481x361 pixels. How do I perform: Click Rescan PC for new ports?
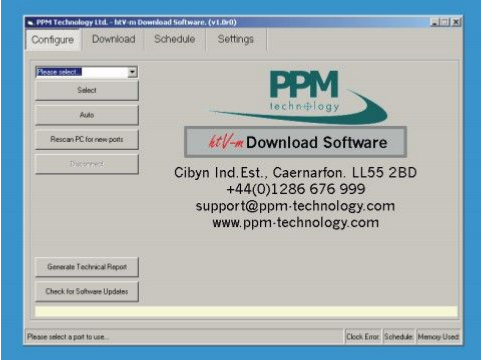[87, 139]
